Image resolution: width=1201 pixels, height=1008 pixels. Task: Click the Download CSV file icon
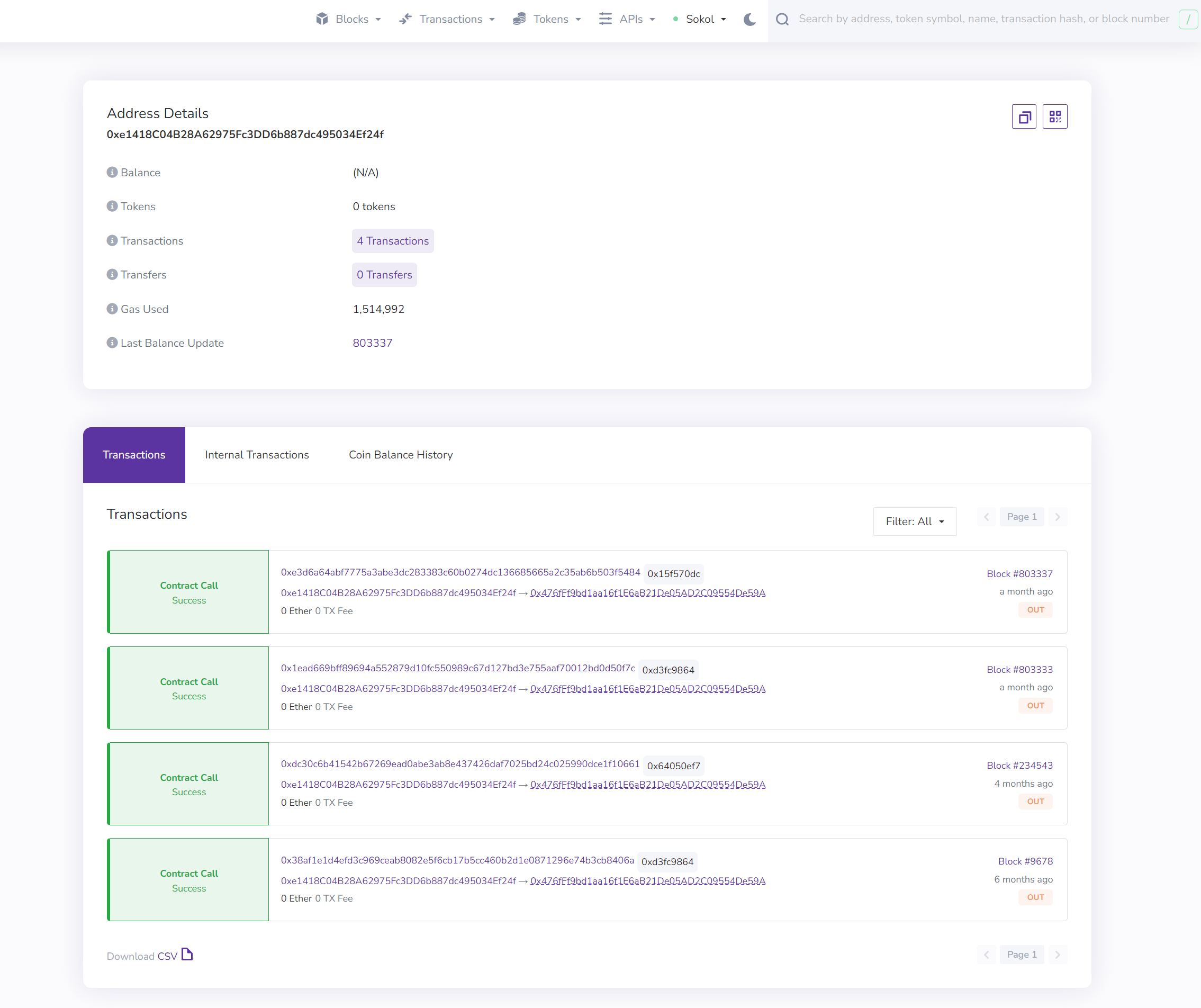point(187,954)
